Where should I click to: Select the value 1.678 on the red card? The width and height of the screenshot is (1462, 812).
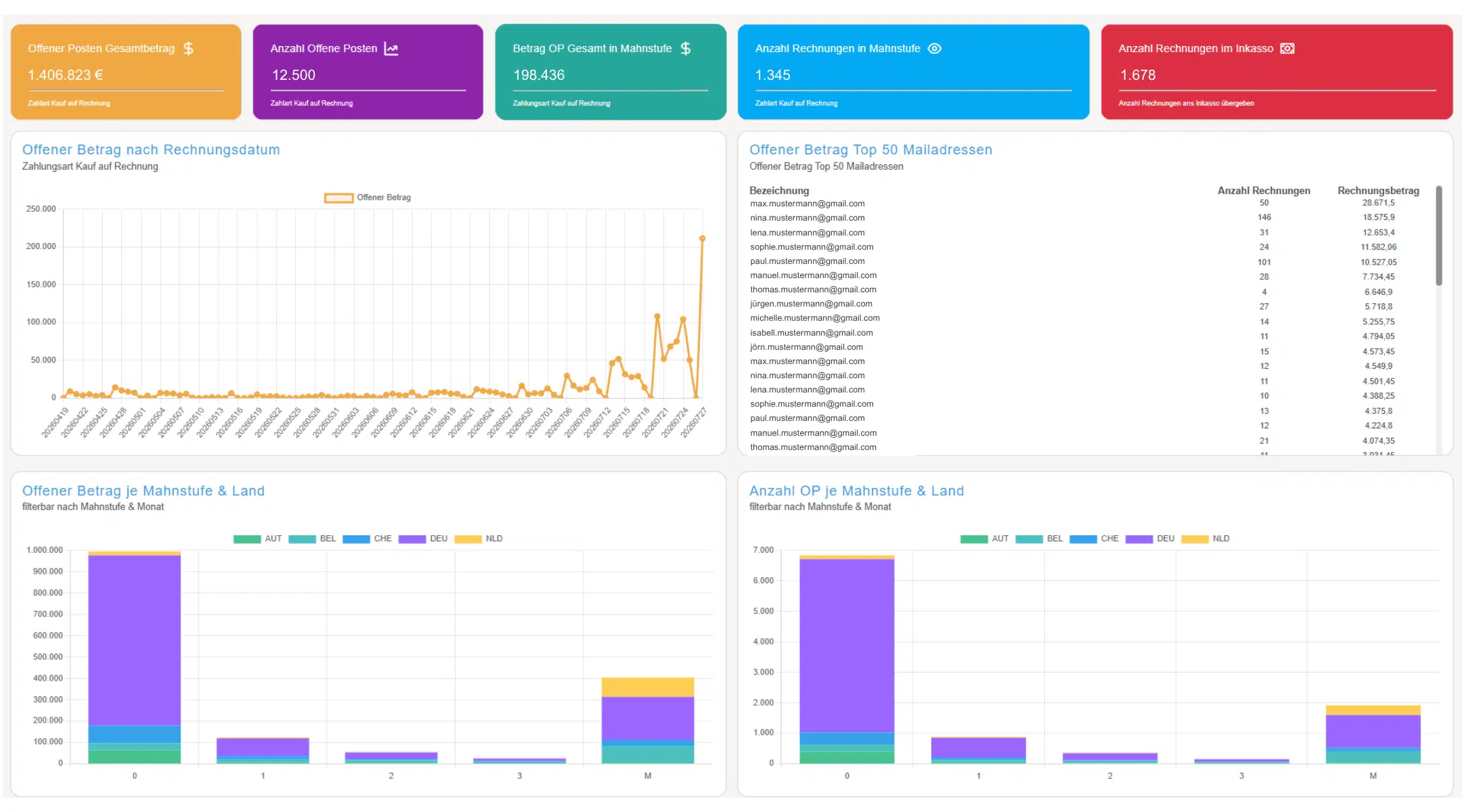pos(1138,75)
